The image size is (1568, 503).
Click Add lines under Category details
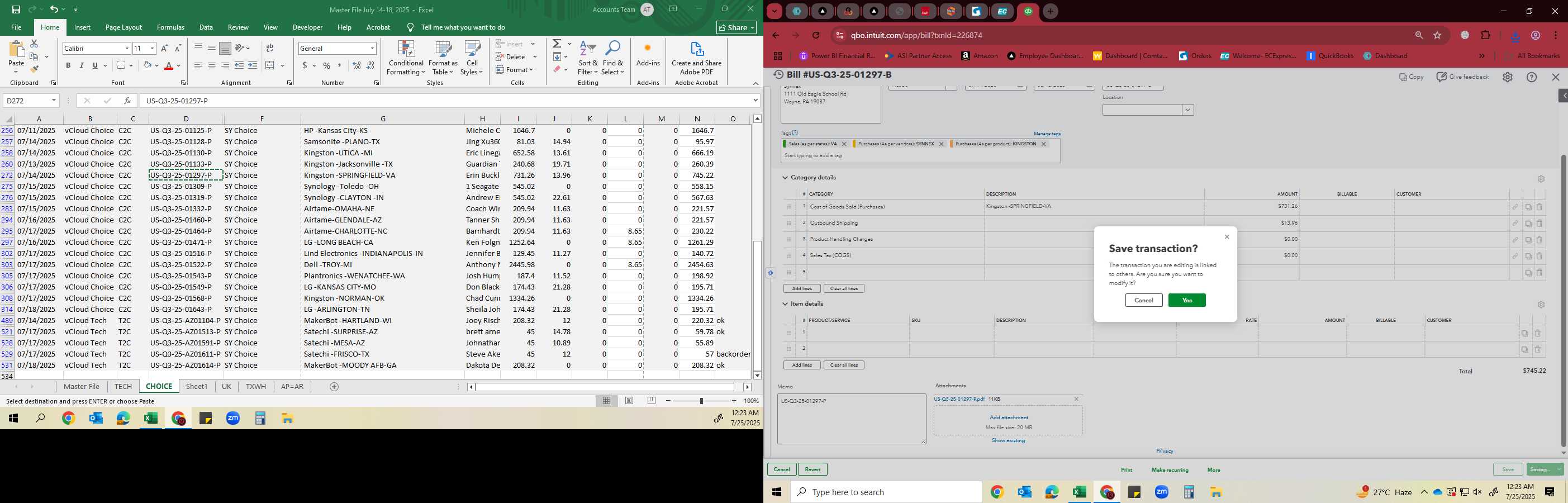(x=802, y=288)
